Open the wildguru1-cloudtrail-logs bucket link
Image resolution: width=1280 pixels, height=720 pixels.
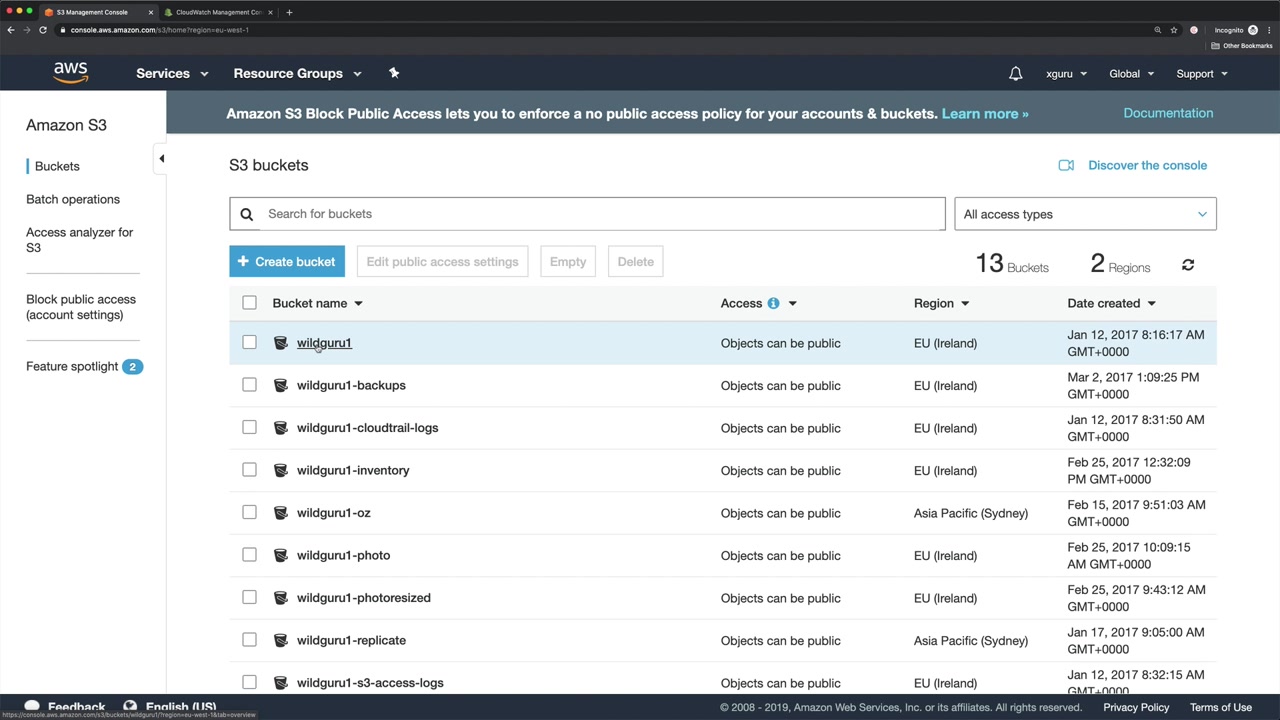point(367,428)
